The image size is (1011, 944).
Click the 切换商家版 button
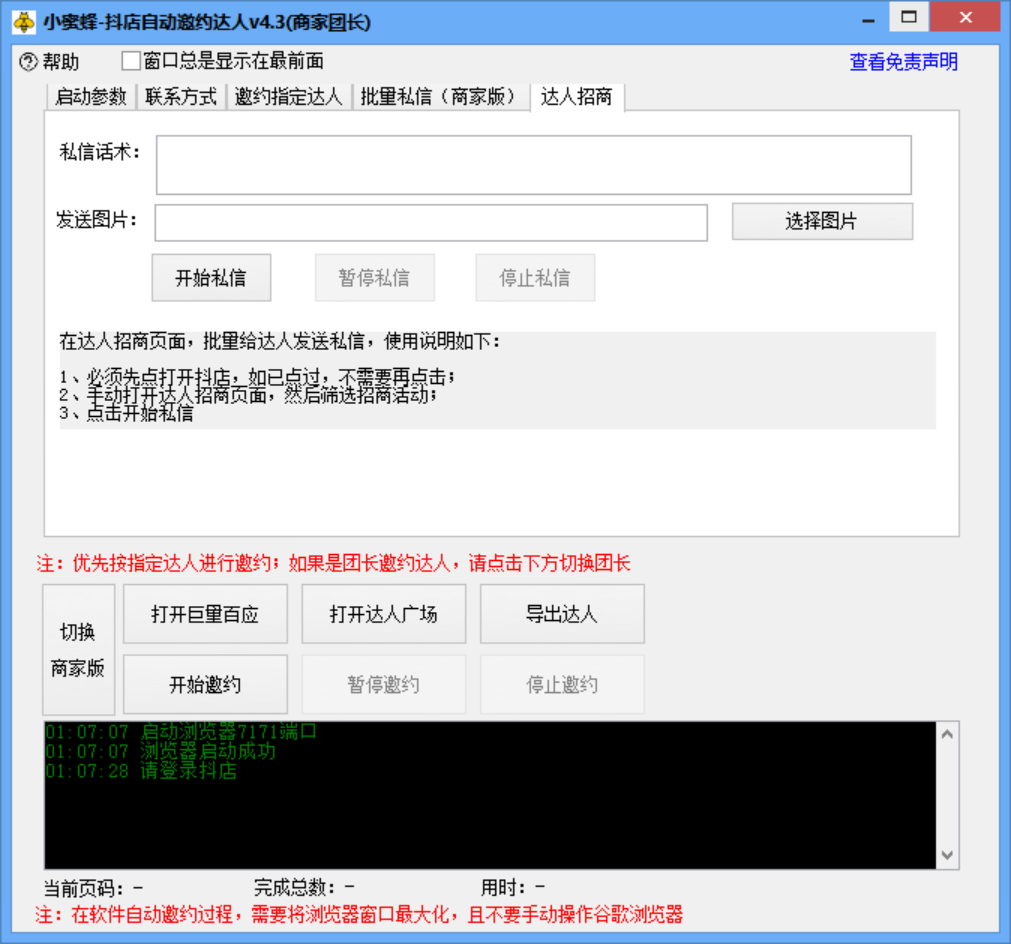(x=78, y=651)
